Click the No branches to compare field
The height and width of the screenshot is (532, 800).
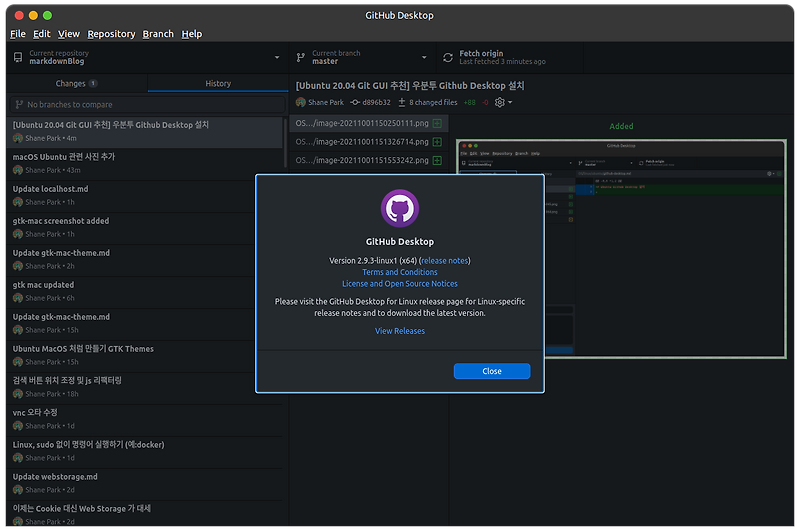[x=147, y=105]
